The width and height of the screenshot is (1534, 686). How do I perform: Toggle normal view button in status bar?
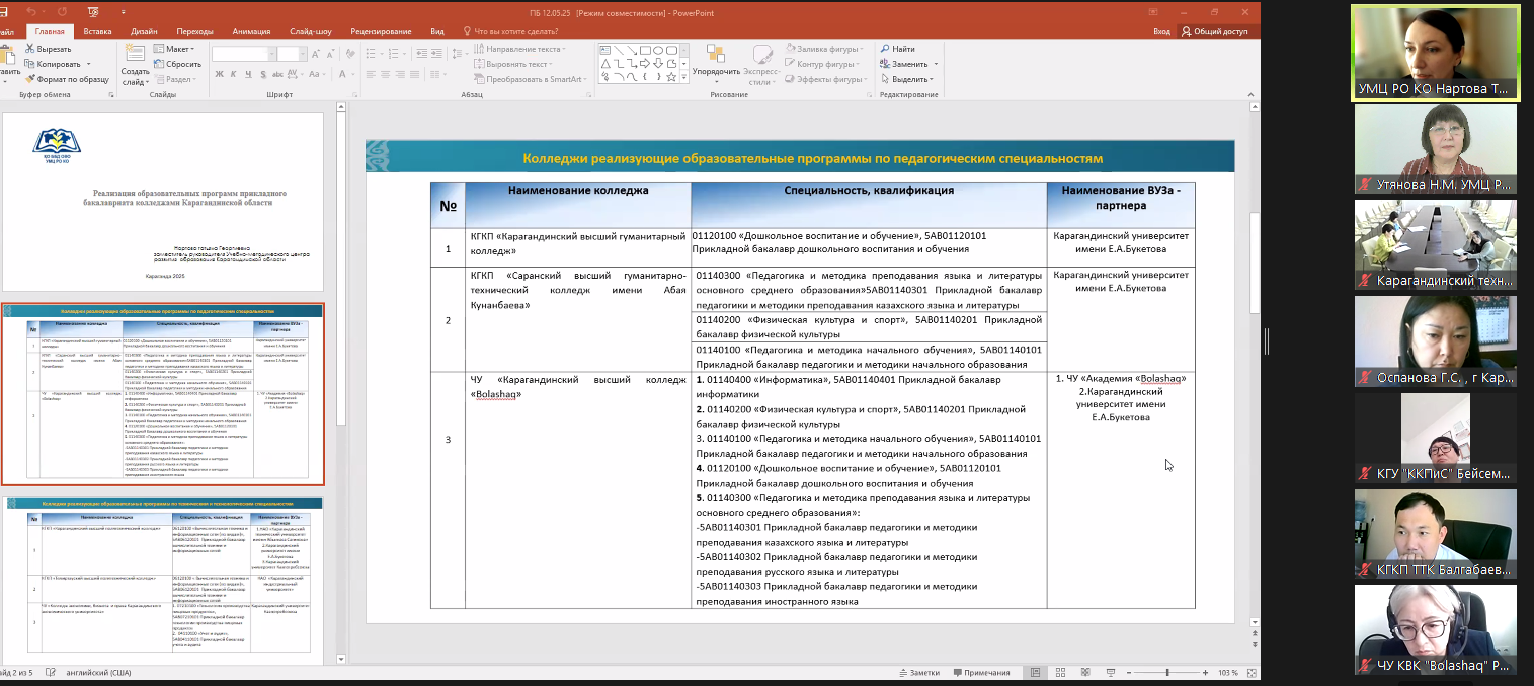point(1035,673)
